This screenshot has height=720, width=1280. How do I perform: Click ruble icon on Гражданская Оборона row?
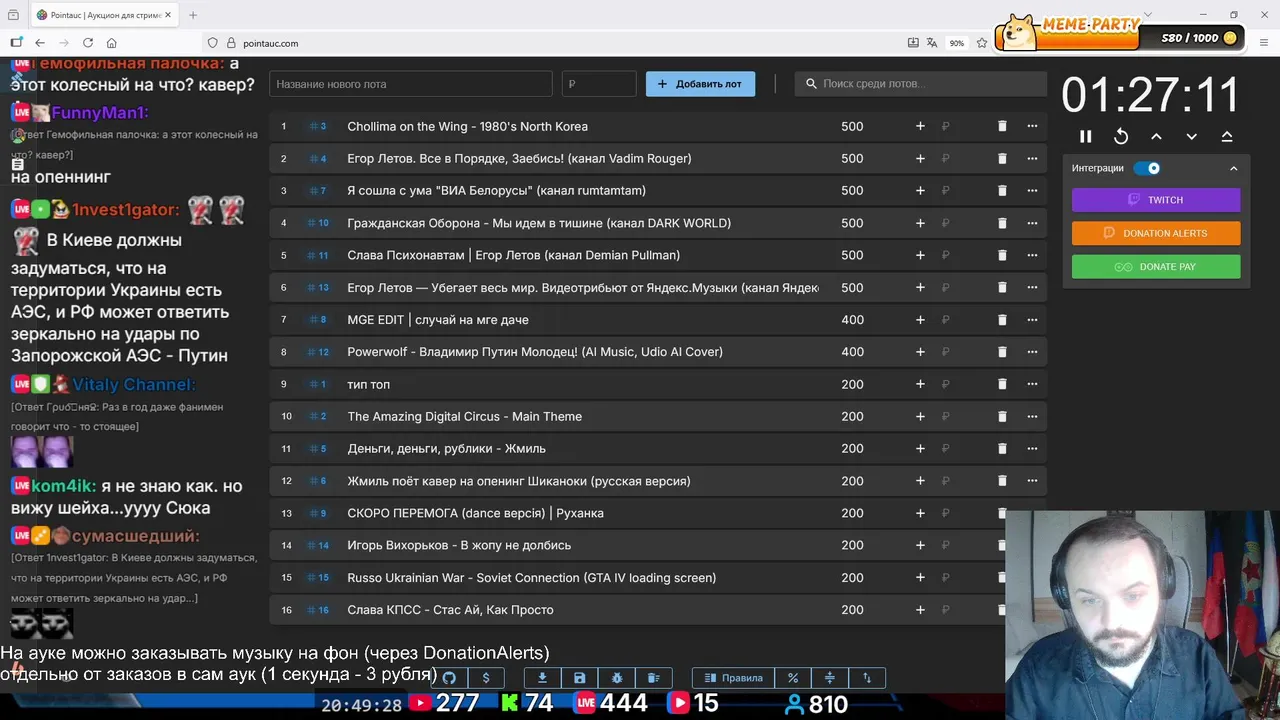coord(945,223)
